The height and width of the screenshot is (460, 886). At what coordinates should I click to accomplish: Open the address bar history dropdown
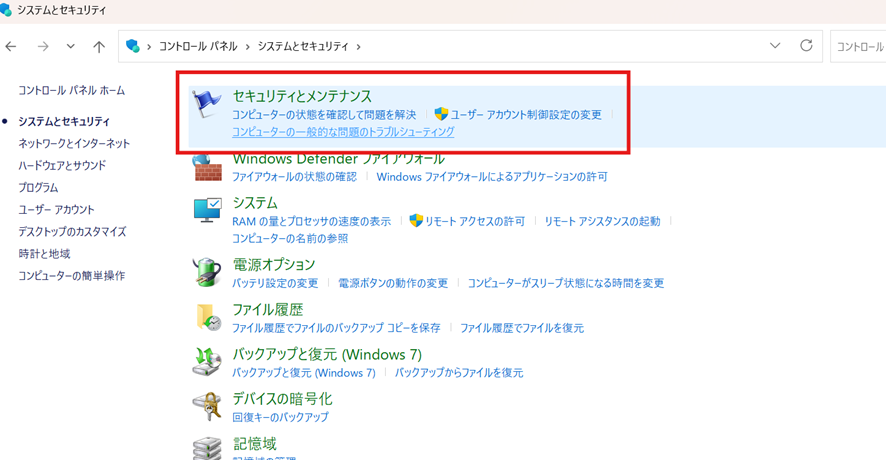[x=775, y=46]
